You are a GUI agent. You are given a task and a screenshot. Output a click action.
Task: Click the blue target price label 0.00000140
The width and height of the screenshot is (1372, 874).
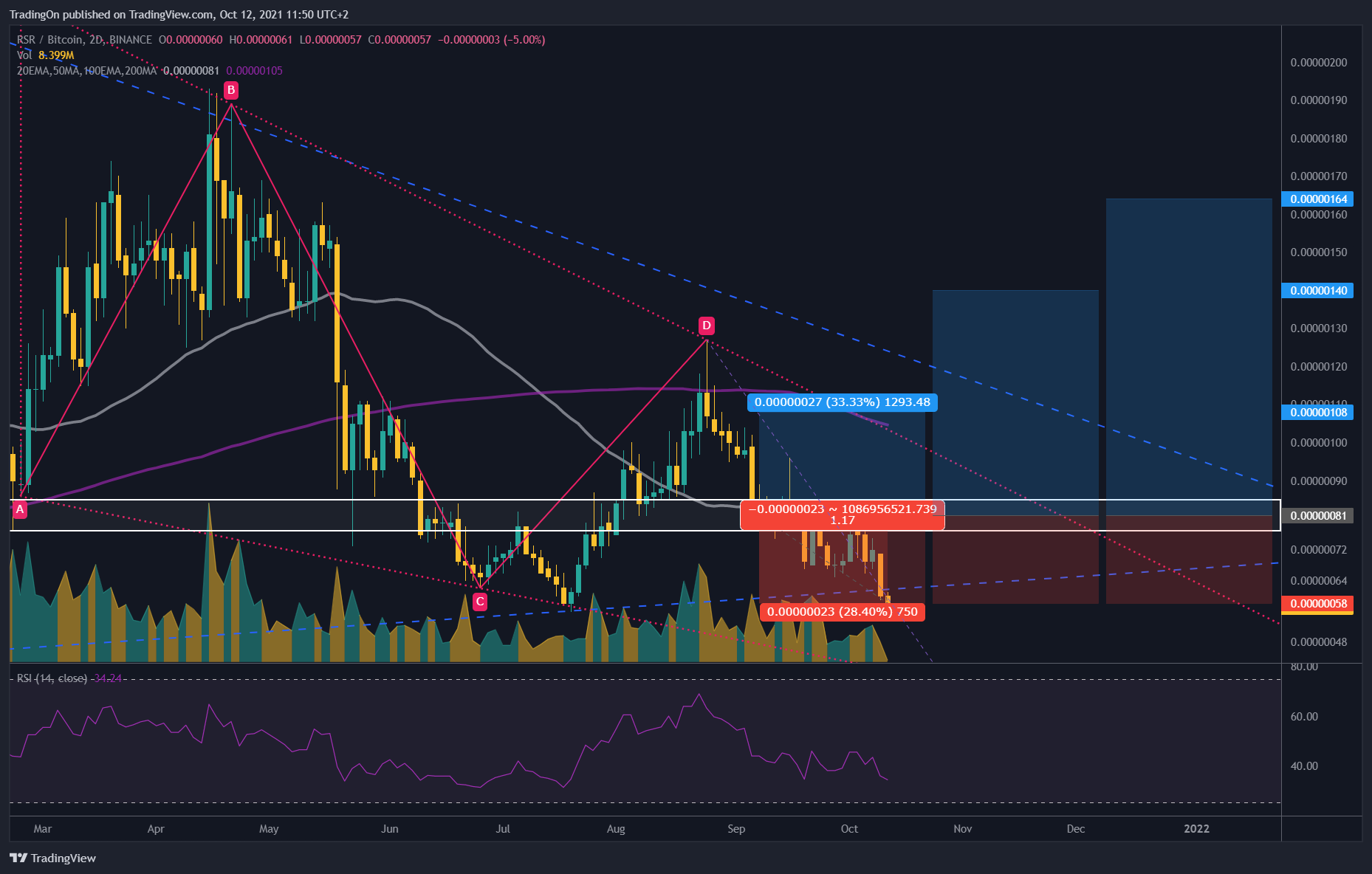coord(1319,290)
